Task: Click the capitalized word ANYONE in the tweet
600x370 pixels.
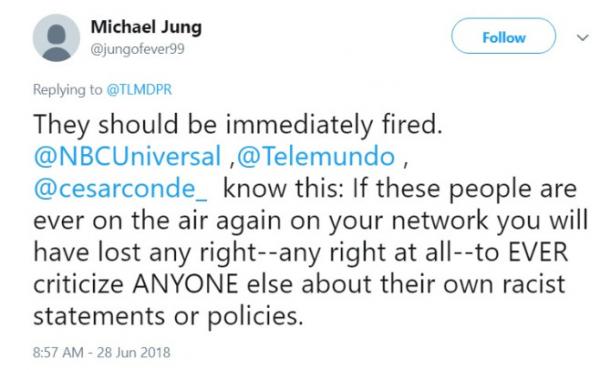Action: click(185, 284)
